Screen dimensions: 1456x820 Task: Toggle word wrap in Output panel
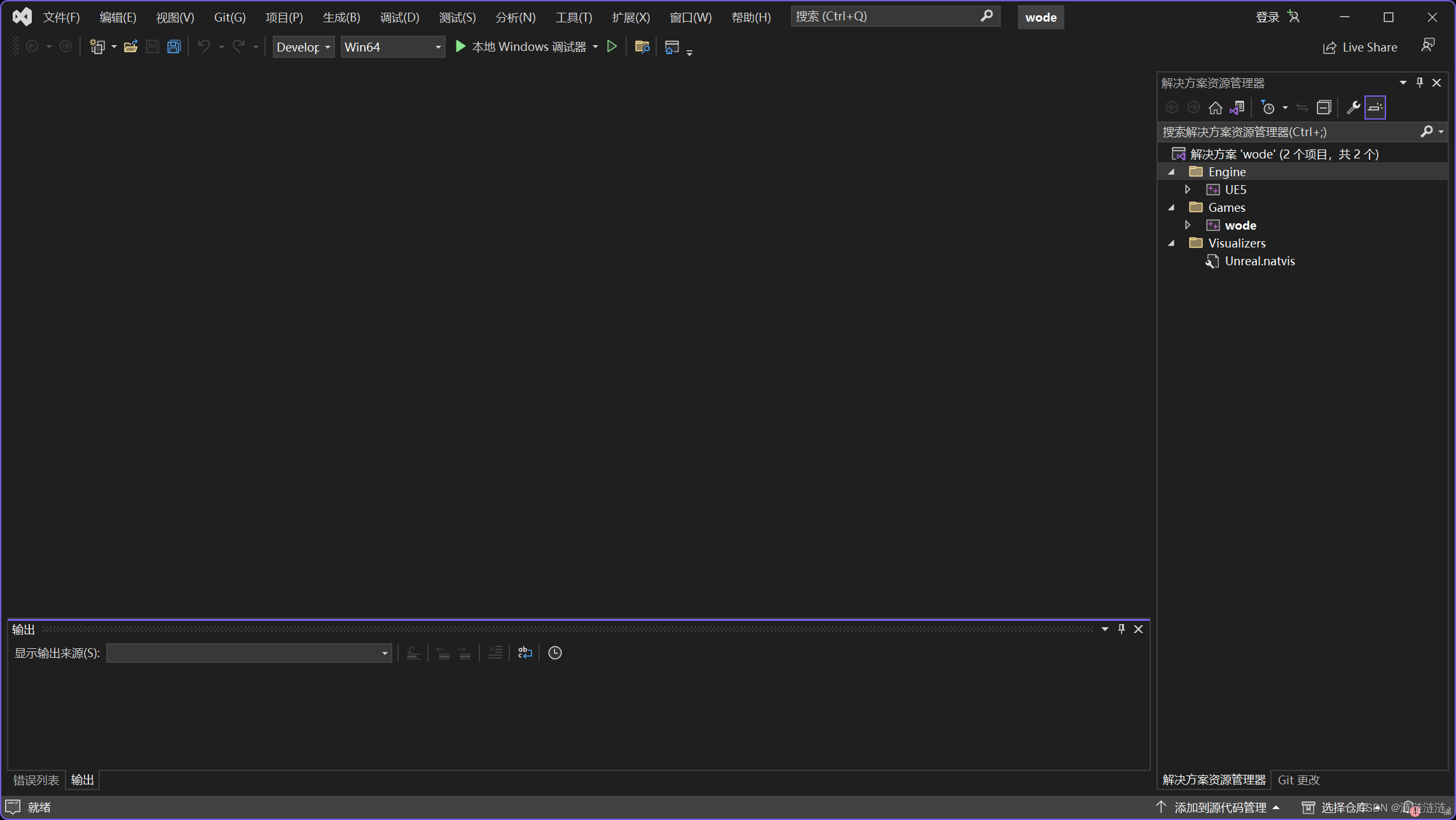pyautogui.click(x=525, y=653)
